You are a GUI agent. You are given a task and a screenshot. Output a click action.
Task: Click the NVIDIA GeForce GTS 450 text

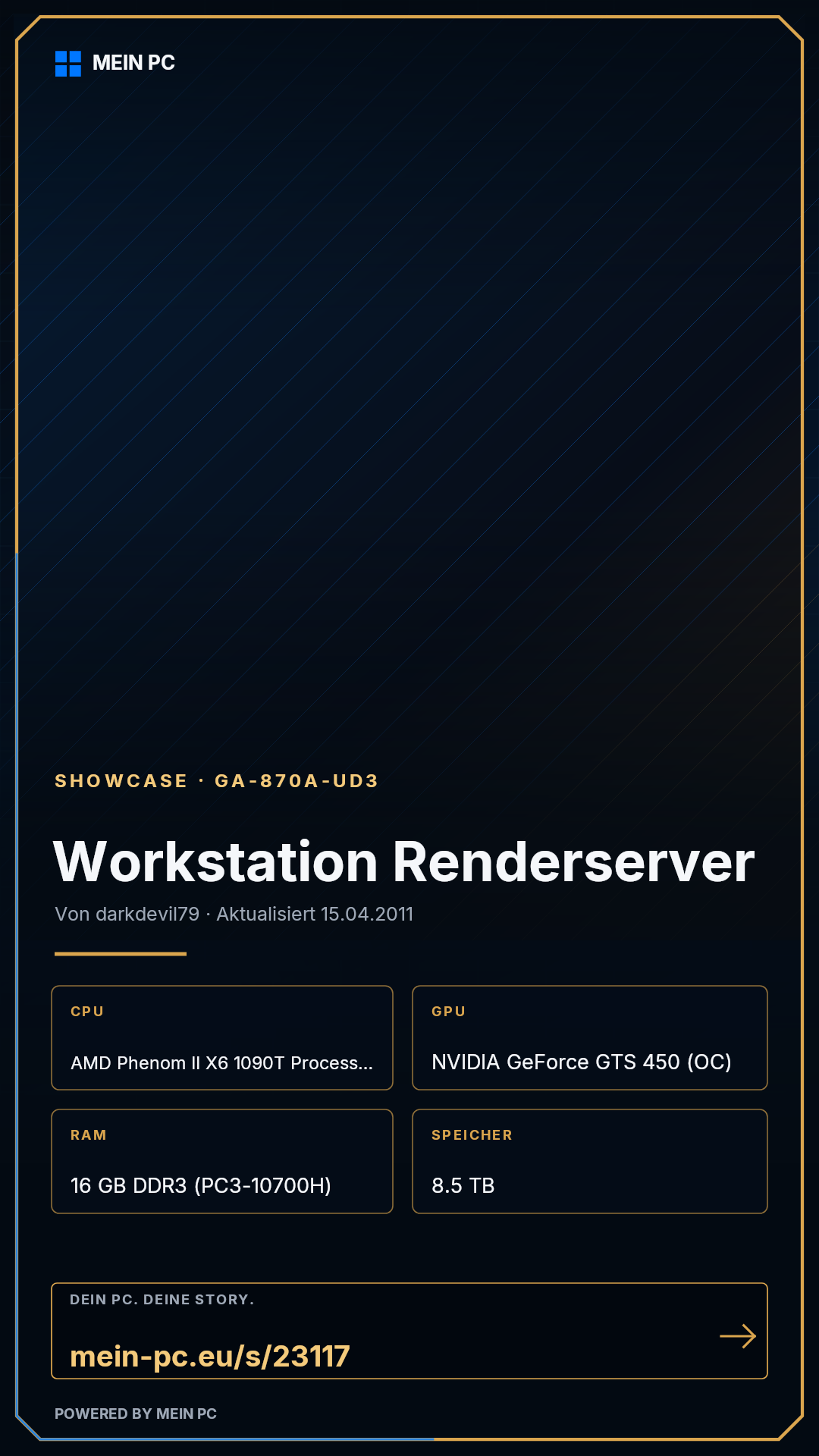click(x=582, y=1062)
